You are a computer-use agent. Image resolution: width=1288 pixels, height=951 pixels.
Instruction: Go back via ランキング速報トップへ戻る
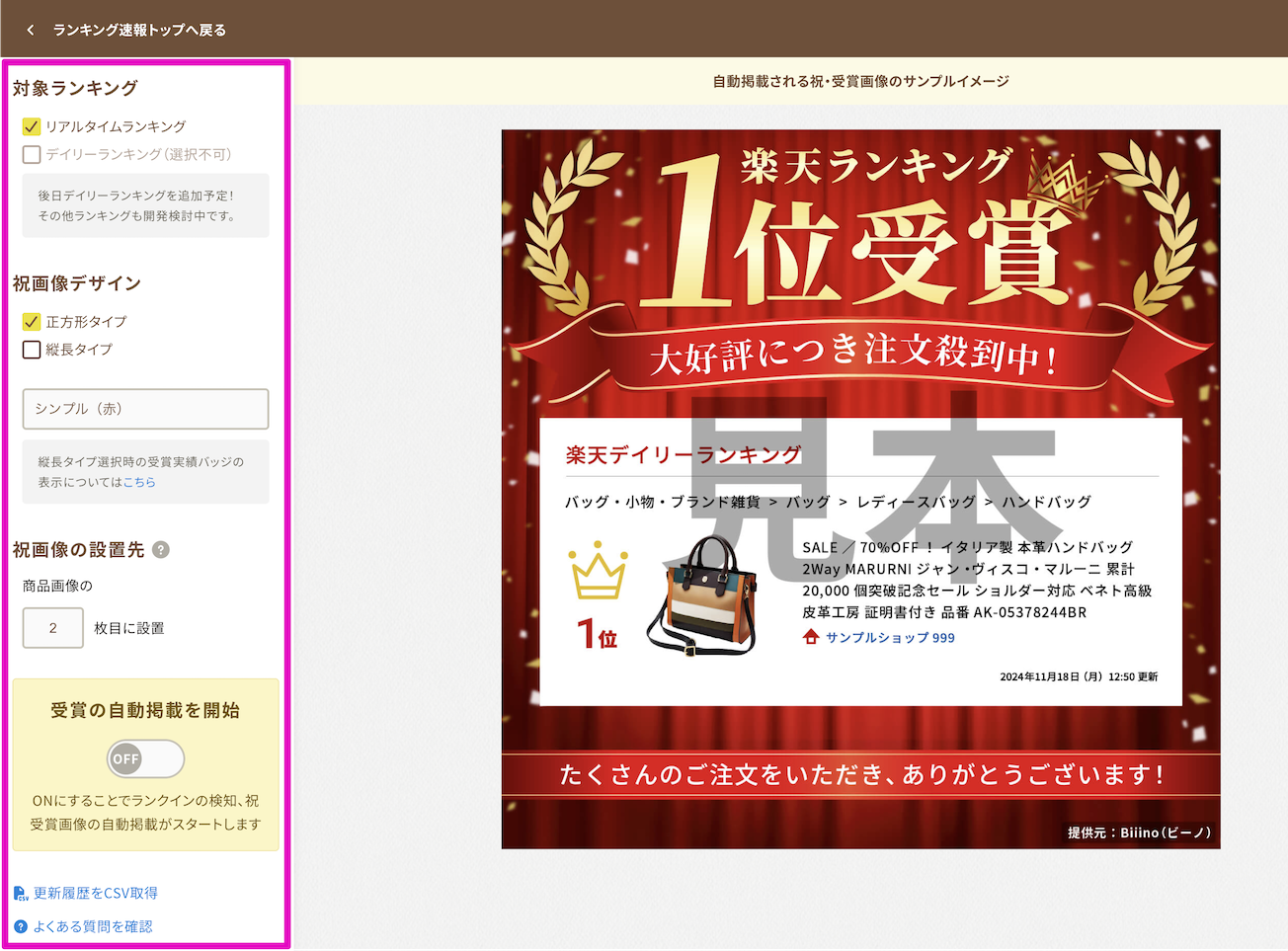point(139,30)
